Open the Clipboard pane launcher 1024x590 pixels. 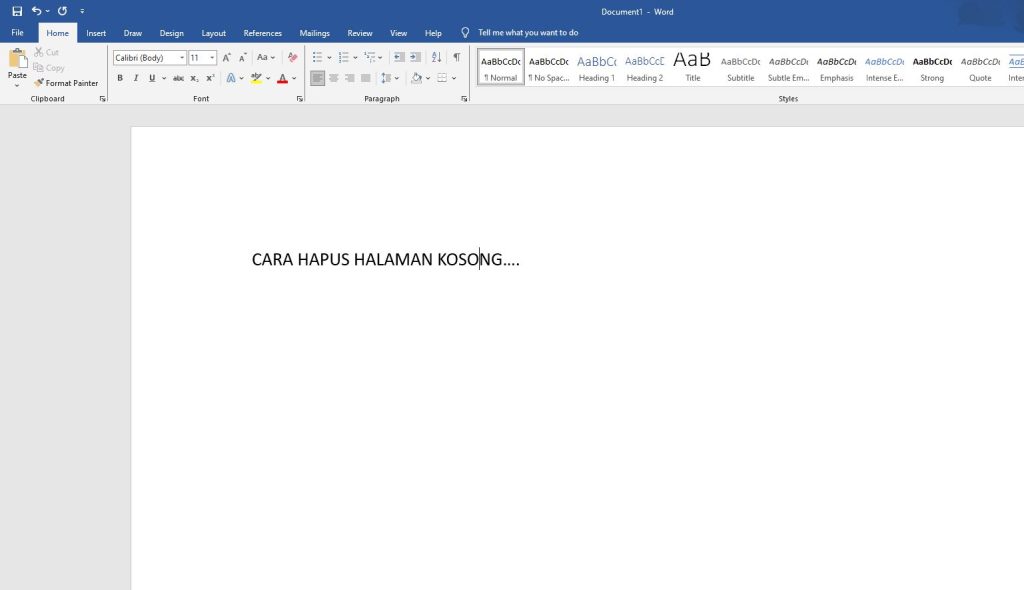(103, 99)
